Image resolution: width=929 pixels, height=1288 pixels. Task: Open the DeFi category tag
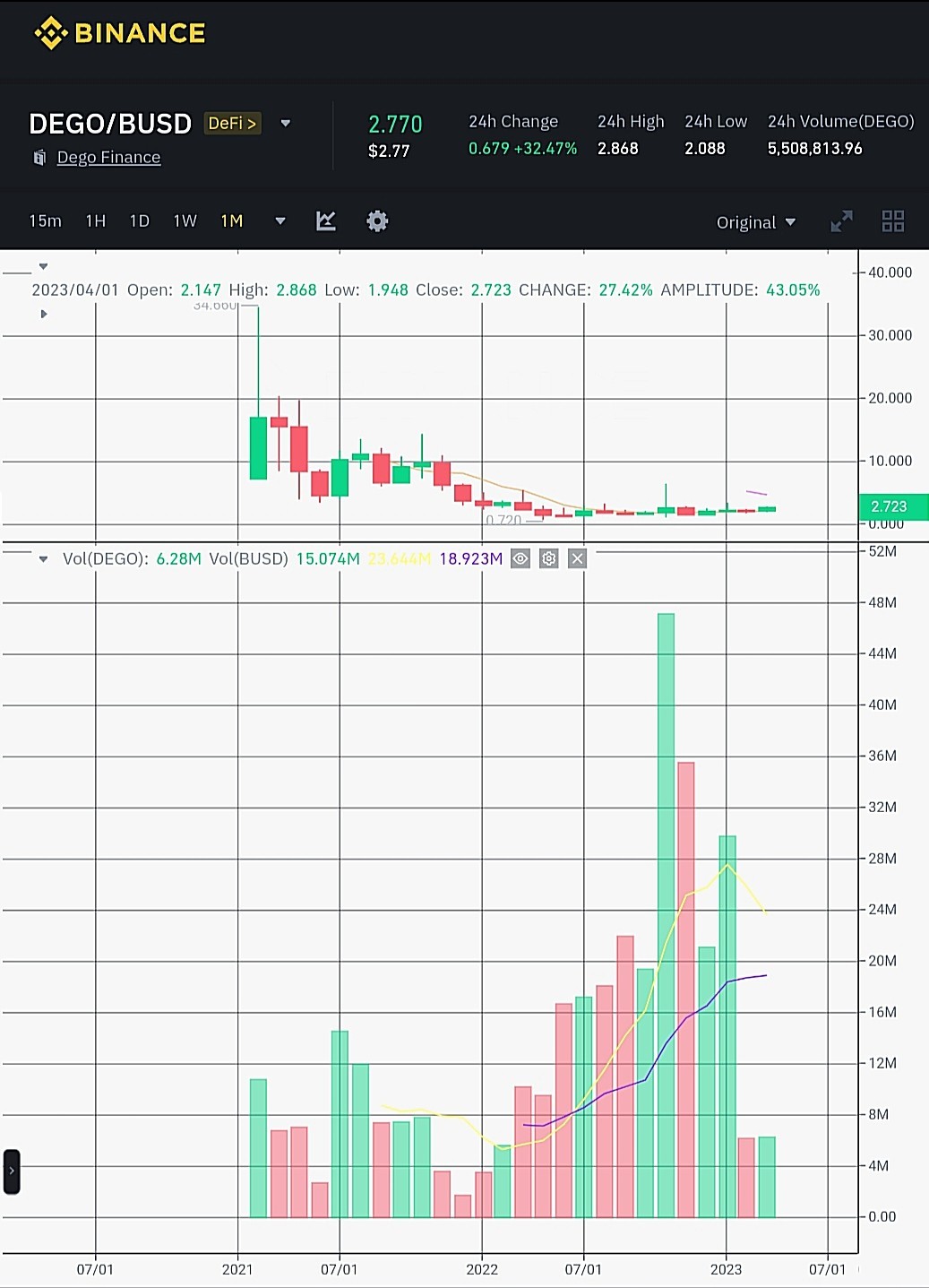pyautogui.click(x=233, y=123)
